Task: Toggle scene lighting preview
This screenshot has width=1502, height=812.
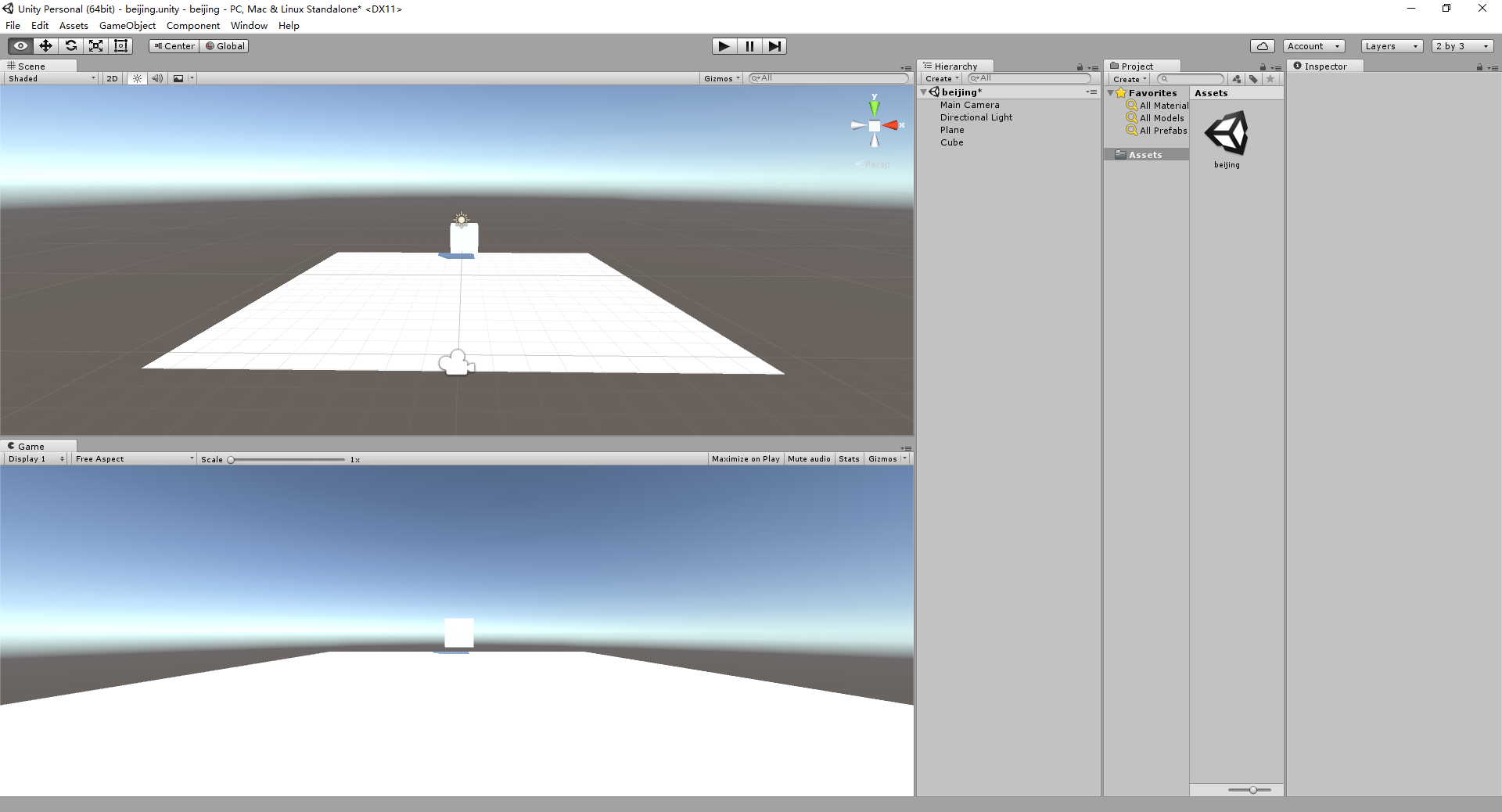Action: (x=136, y=78)
